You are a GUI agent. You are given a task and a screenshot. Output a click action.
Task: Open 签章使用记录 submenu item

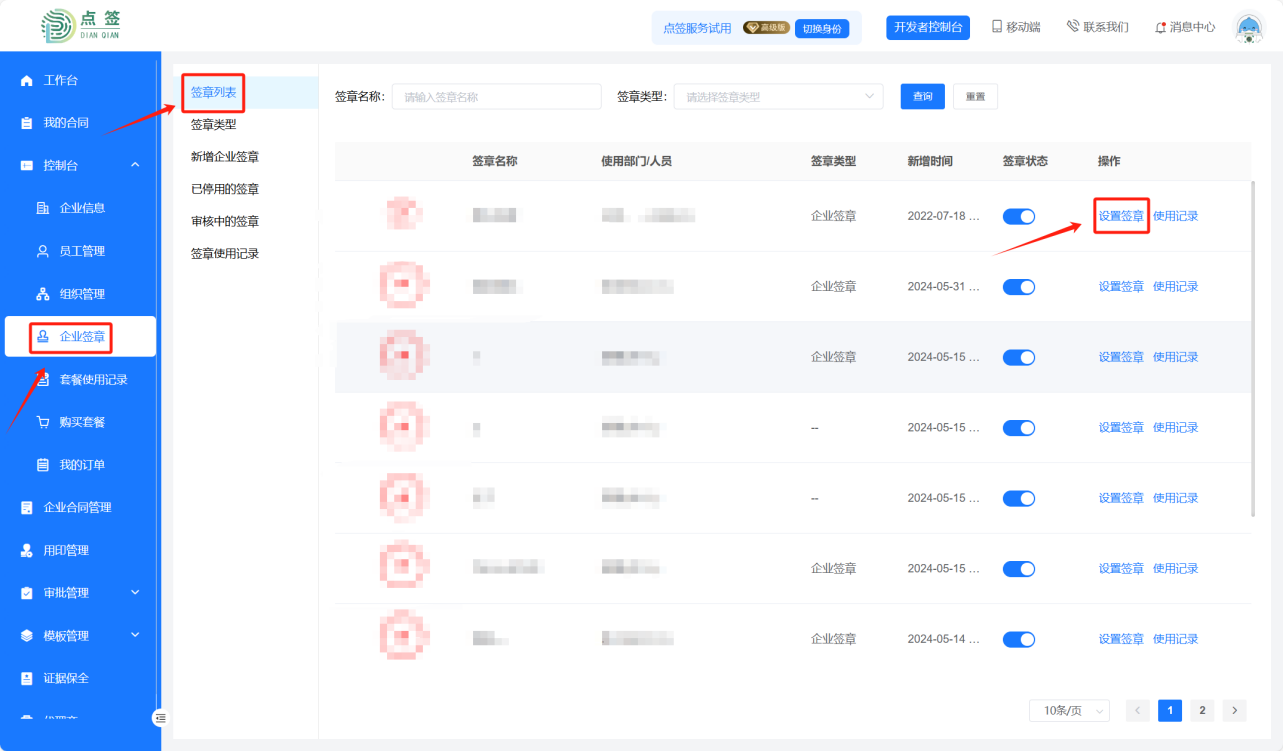(225, 254)
